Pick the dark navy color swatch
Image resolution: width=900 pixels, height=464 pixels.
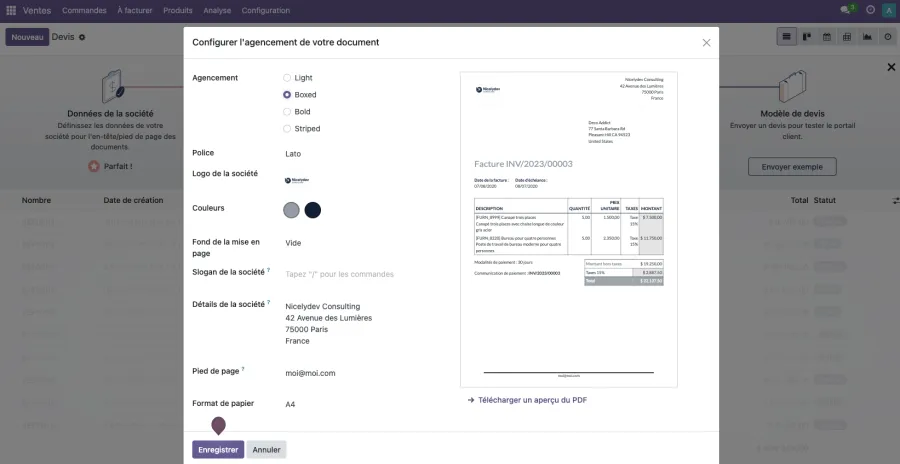pos(313,210)
